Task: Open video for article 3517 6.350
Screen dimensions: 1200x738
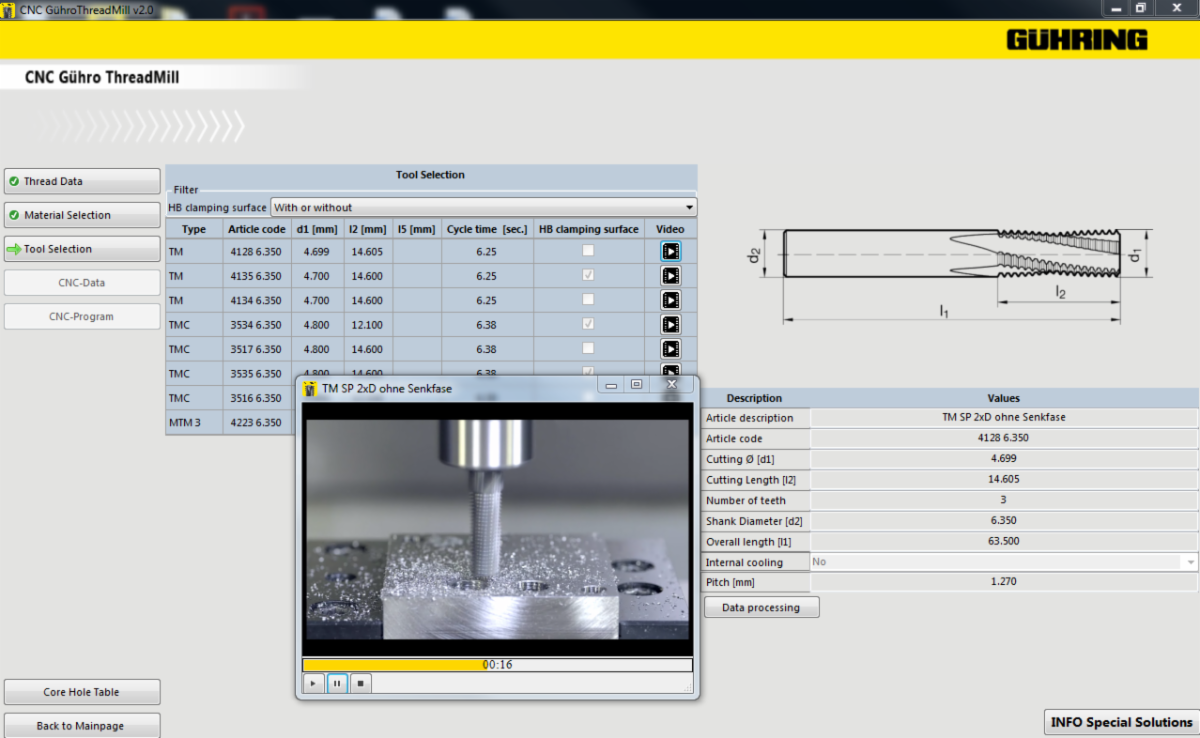Action: [670, 349]
